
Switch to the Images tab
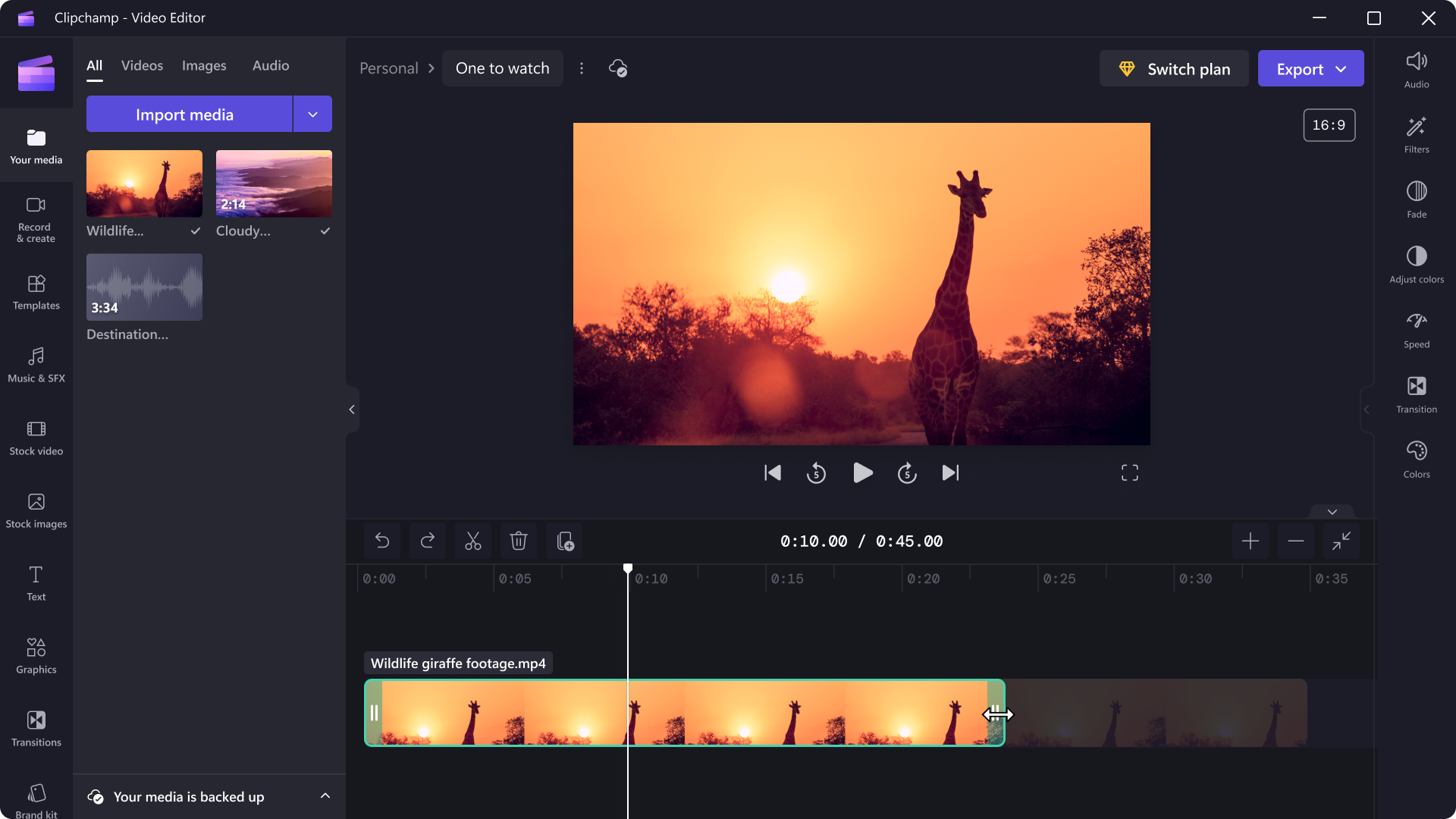coord(204,64)
